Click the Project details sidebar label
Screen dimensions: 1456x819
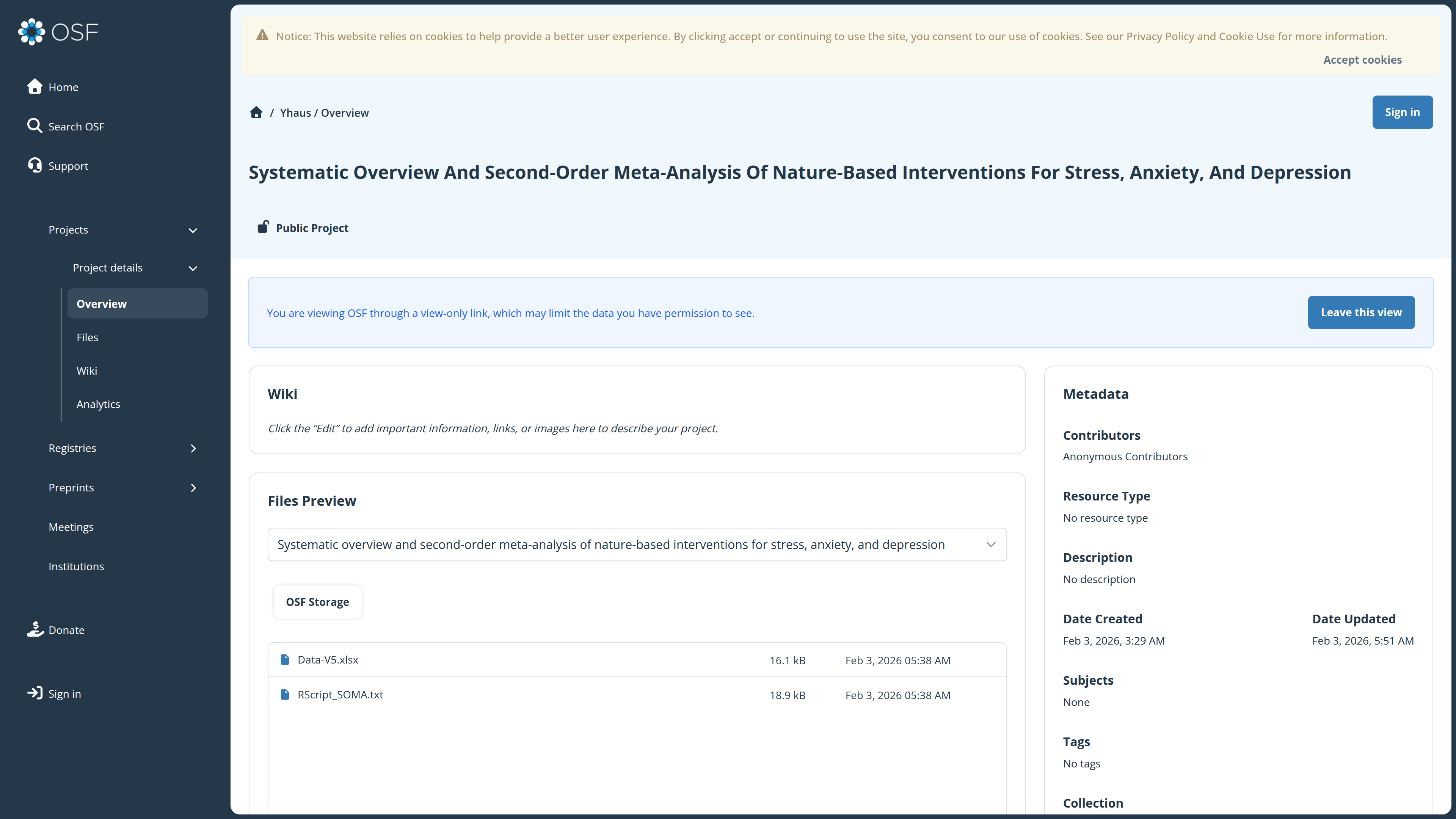pos(107,268)
